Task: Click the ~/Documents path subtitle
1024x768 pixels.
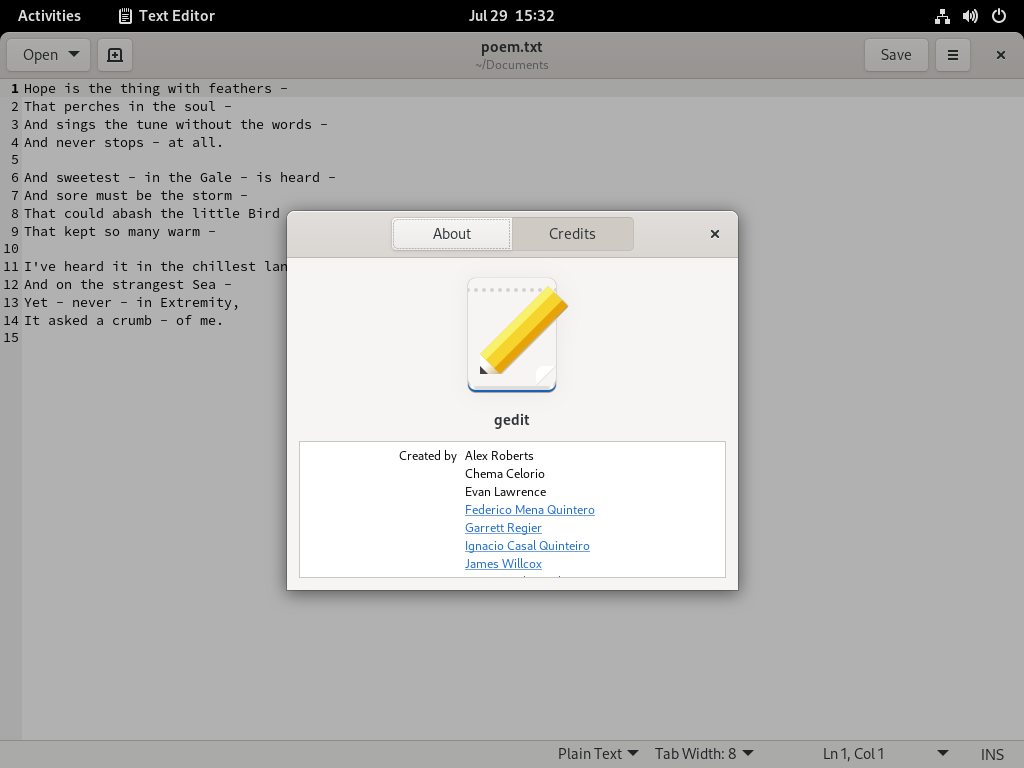Action: (511, 65)
